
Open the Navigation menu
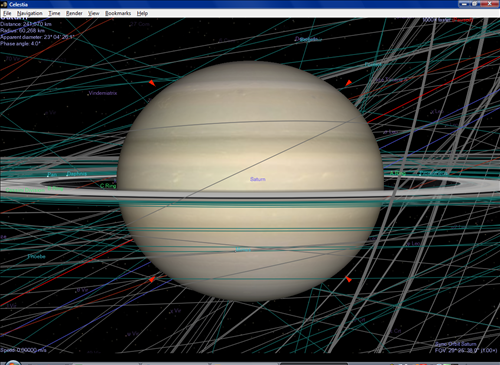tap(30, 13)
